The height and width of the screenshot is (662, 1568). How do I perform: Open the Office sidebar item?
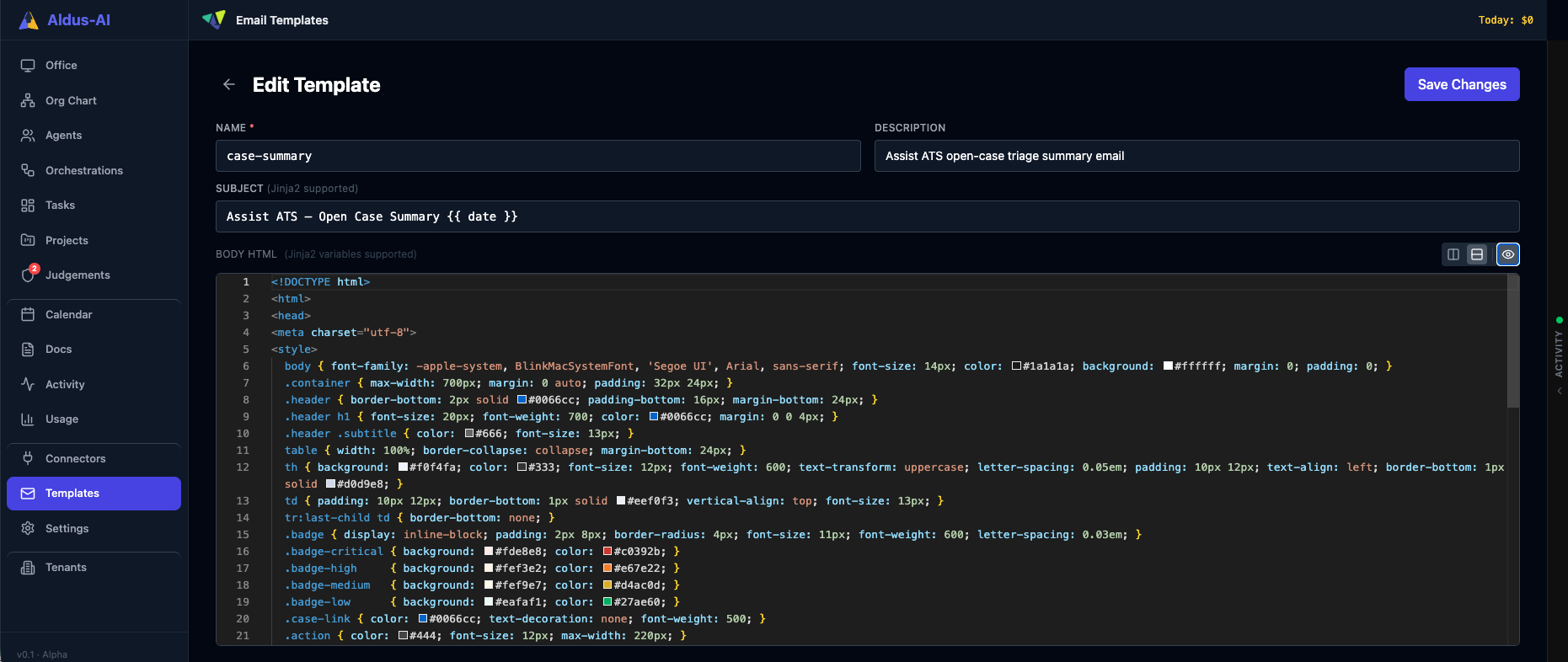(x=94, y=65)
